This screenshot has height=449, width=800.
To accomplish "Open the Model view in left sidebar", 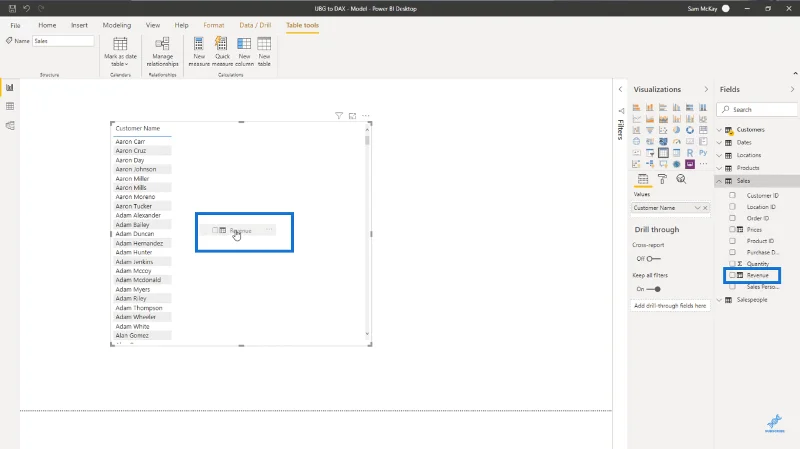I will (10, 126).
